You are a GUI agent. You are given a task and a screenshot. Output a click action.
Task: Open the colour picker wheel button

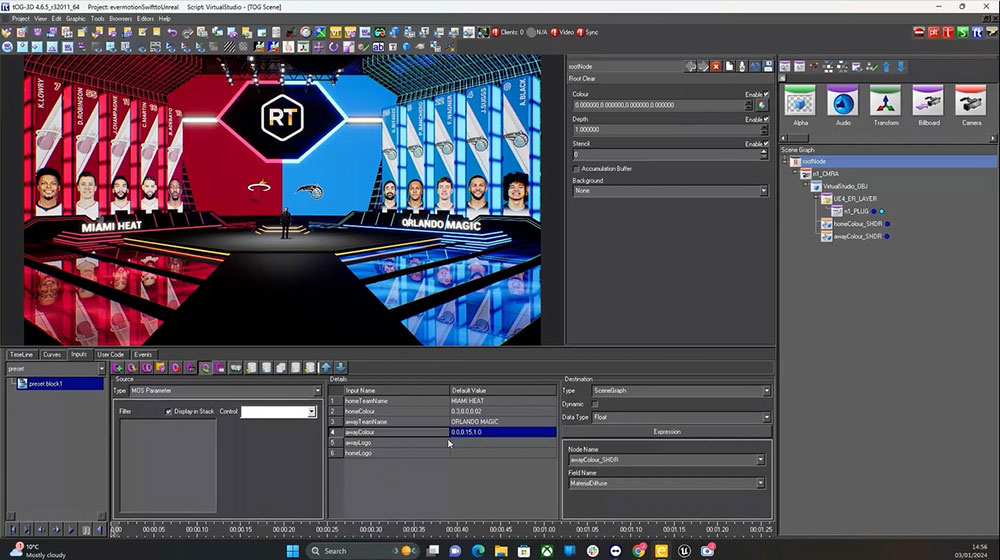[x=761, y=105]
